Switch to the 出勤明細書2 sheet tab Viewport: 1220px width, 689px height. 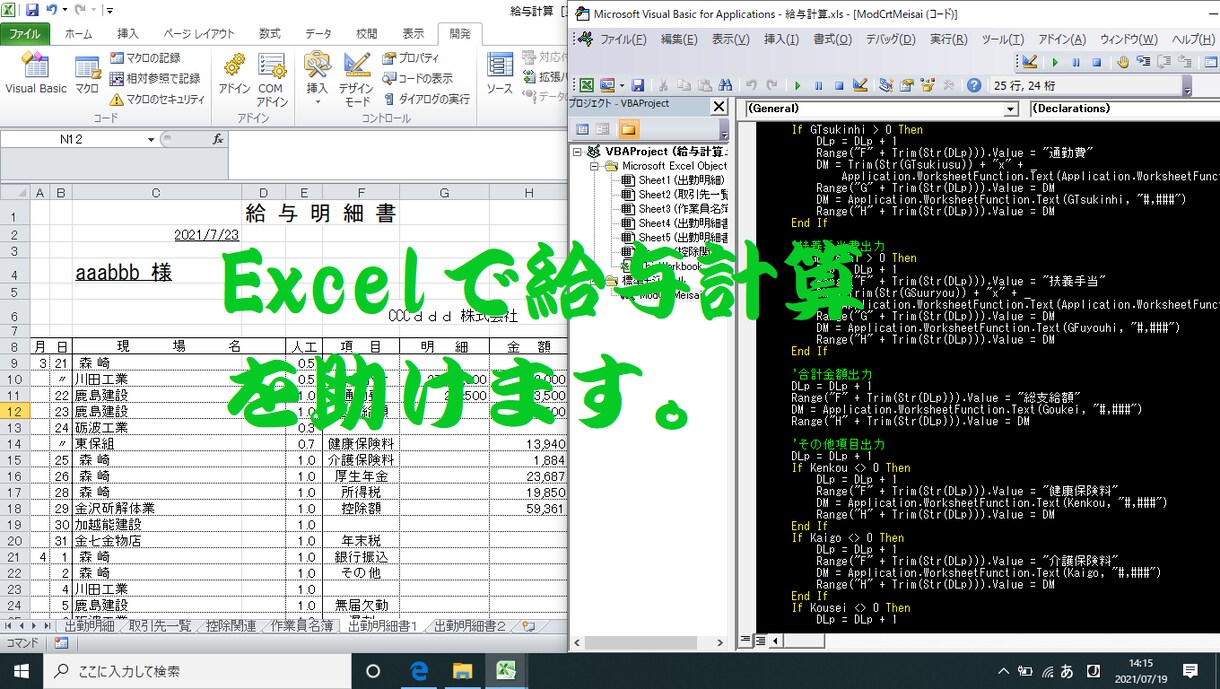[470, 626]
